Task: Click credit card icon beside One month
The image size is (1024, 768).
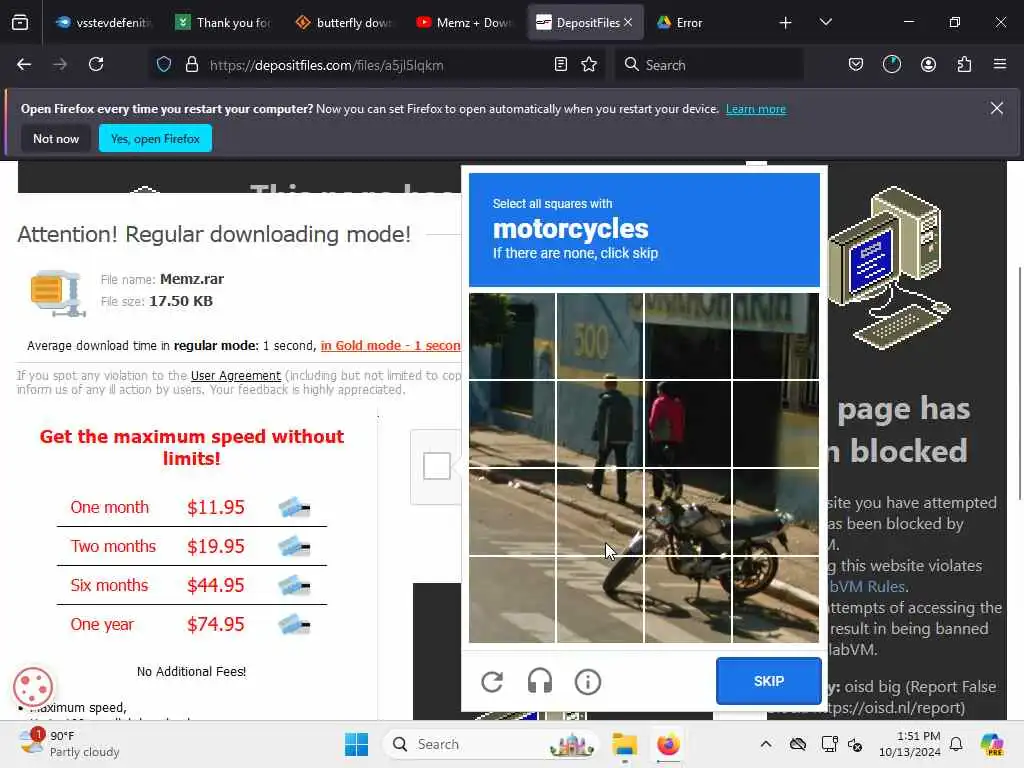Action: (x=294, y=507)
